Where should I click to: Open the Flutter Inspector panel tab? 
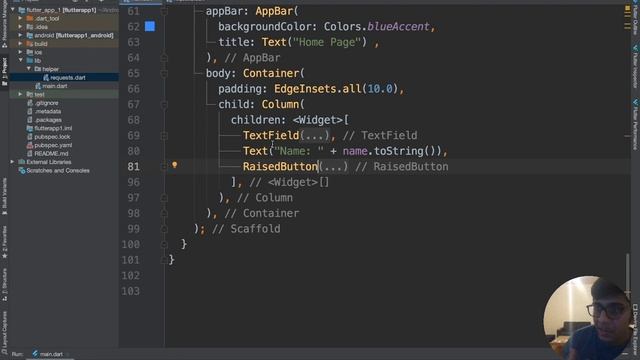click(636, 66)
